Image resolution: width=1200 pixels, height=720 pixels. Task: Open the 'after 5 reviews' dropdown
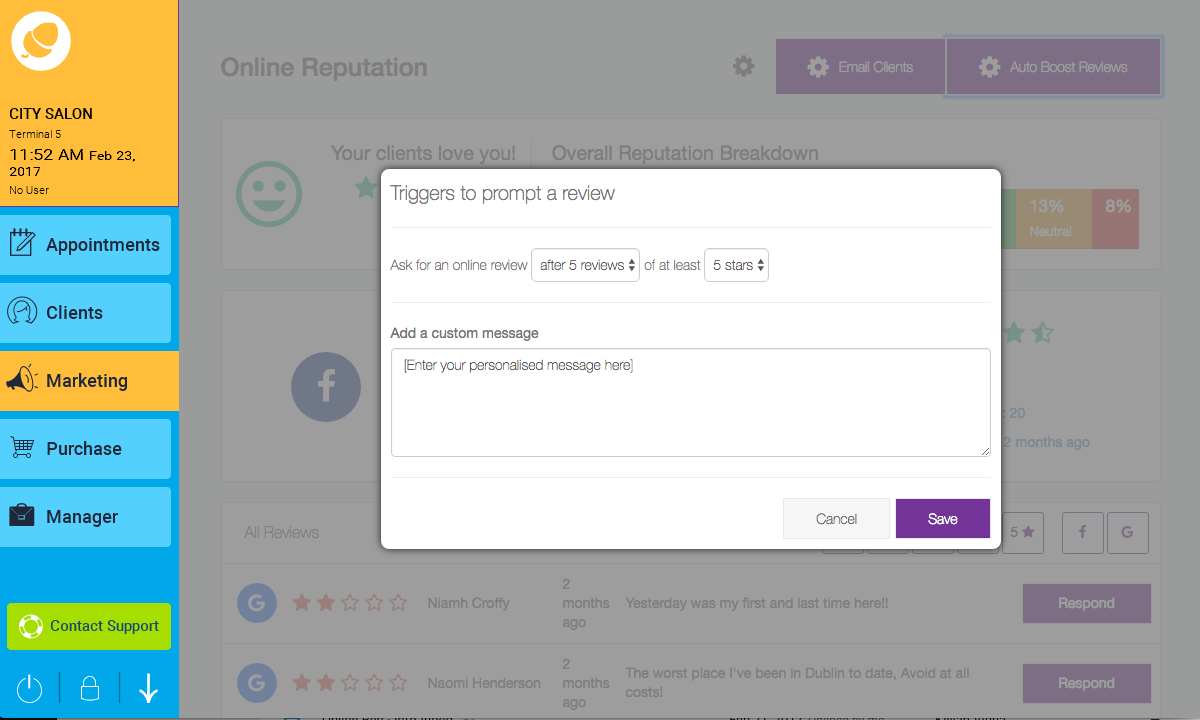(x=585, y=265)
